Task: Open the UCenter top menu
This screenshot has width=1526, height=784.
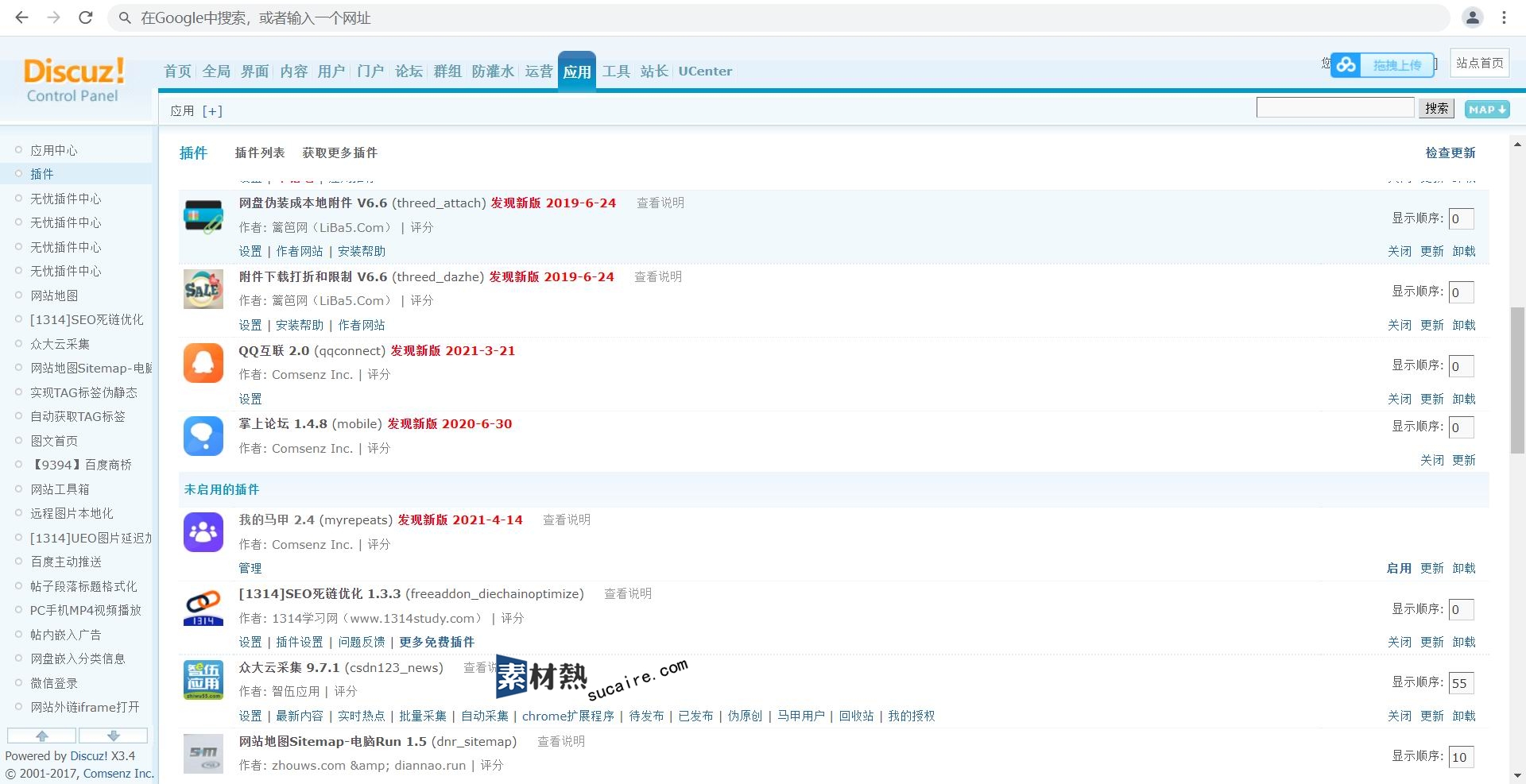Action: 705,71
